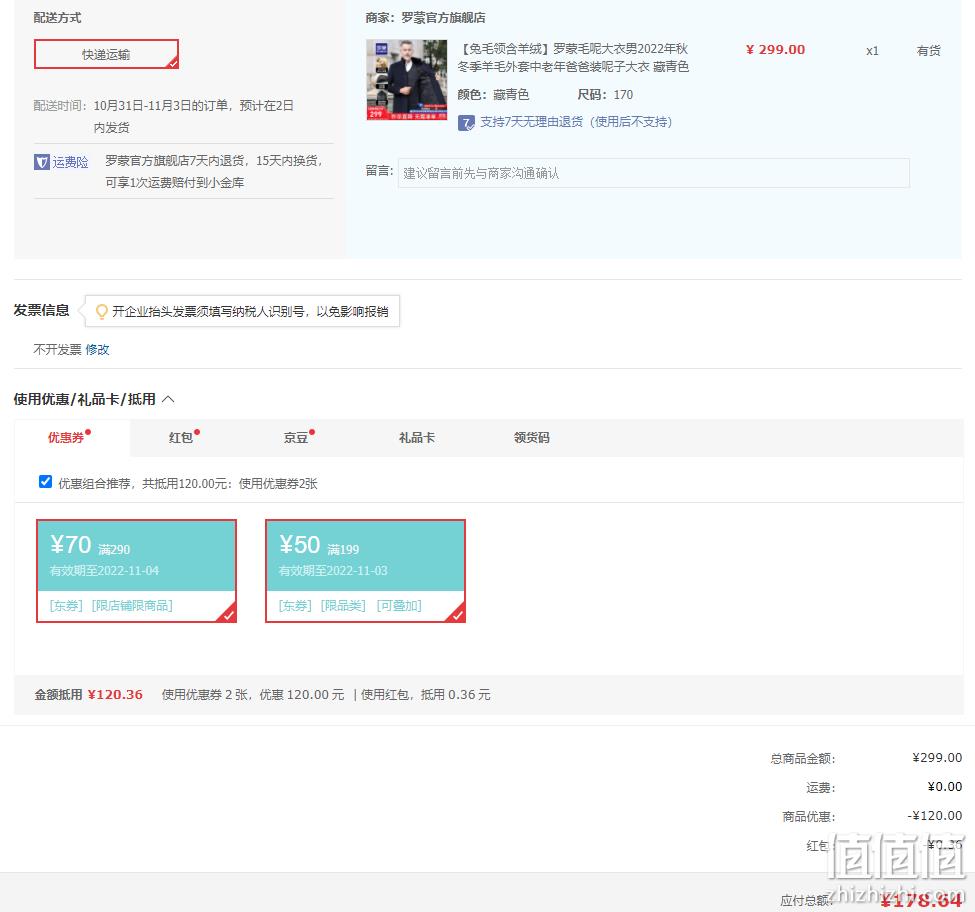
Task: Click the 7-day return badge icon
Action: tap(466, 122)
